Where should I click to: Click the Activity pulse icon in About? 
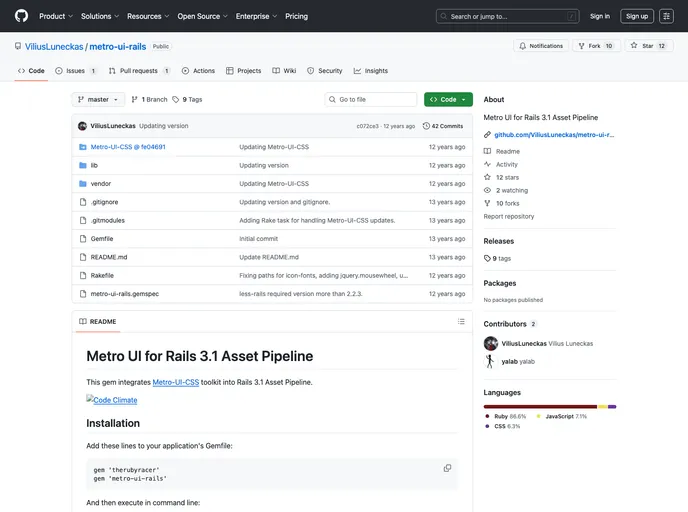pos(487,164)
